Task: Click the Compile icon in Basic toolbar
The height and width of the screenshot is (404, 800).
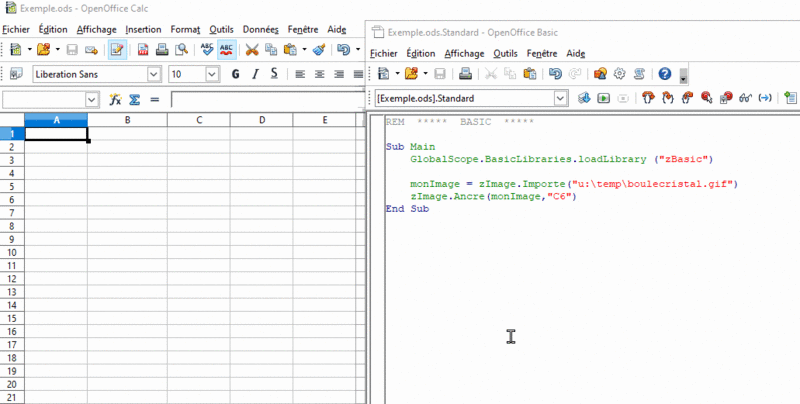Action: click(584, 98)
